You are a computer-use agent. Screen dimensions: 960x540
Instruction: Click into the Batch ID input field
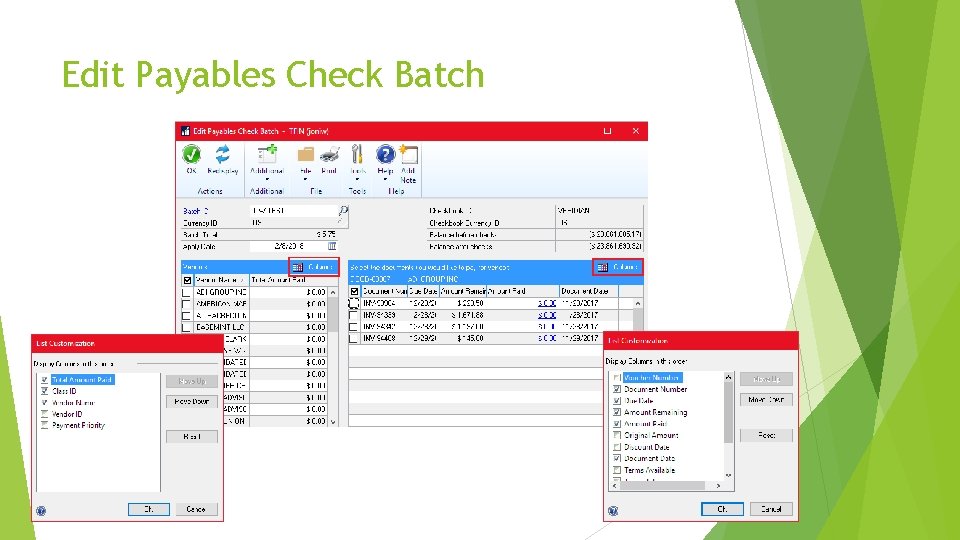tap(294, 211)
